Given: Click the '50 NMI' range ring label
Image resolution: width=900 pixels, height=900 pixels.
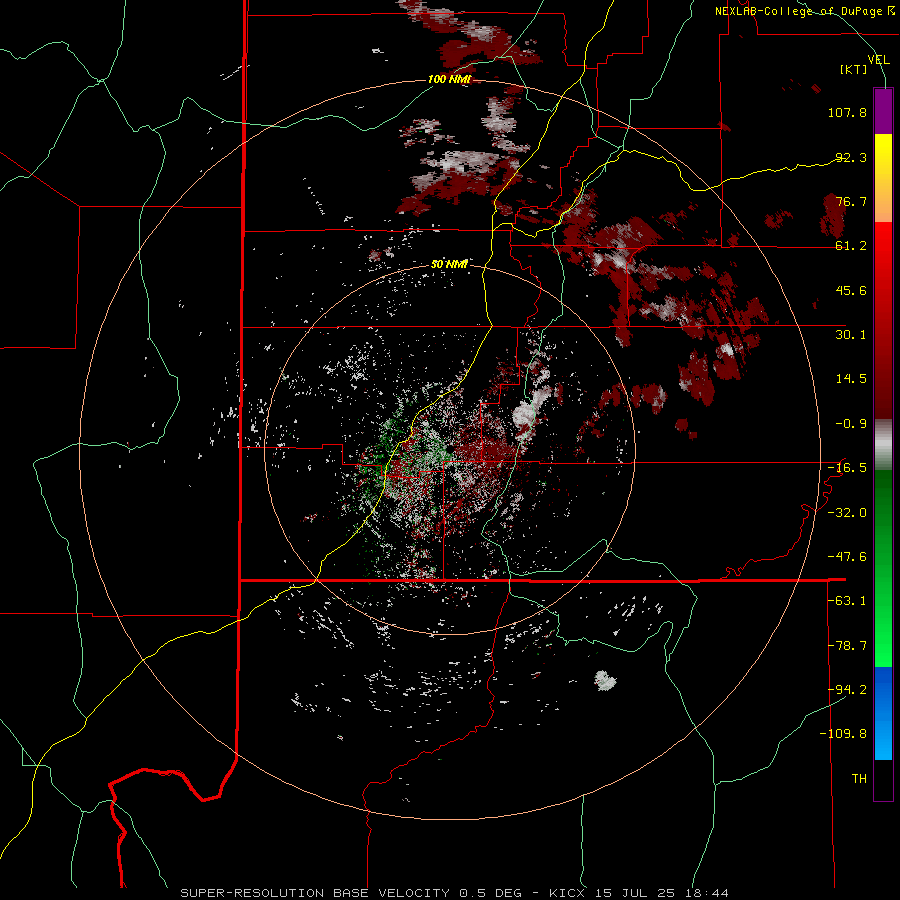Looking at the screenshot, I should coord(449,264).
